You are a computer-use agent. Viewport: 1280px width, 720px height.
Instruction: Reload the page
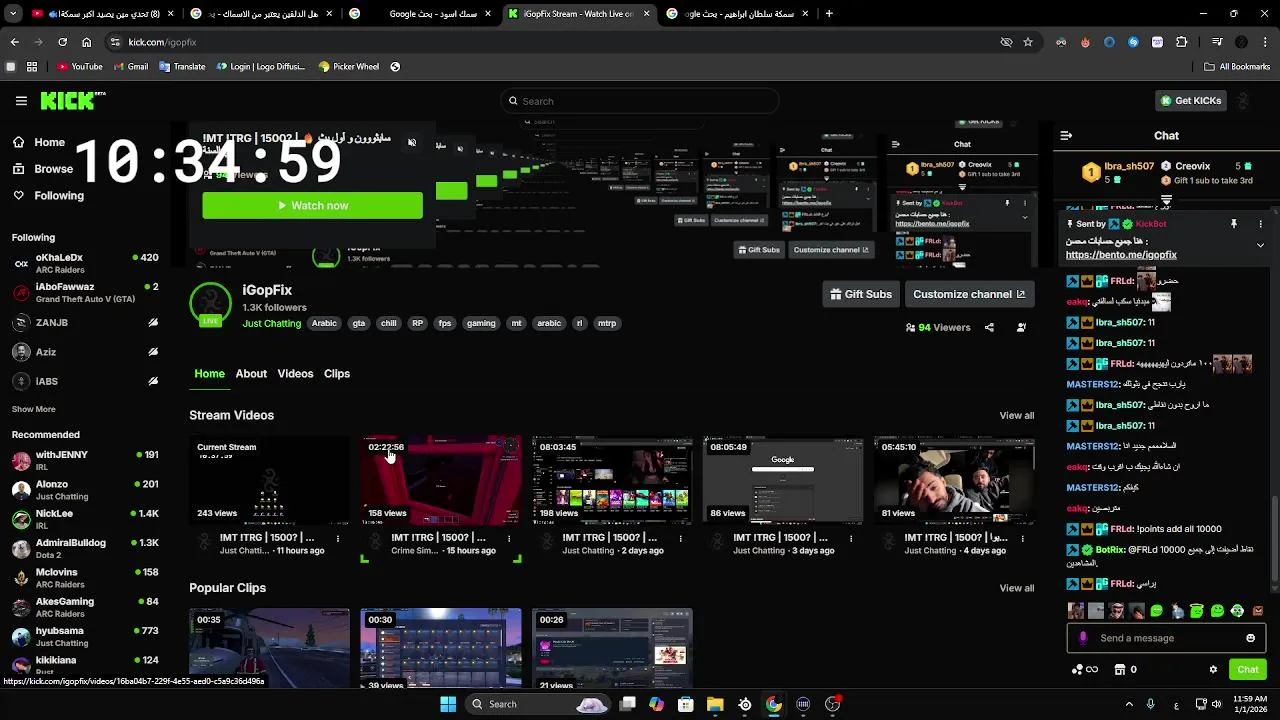point(62,42)
